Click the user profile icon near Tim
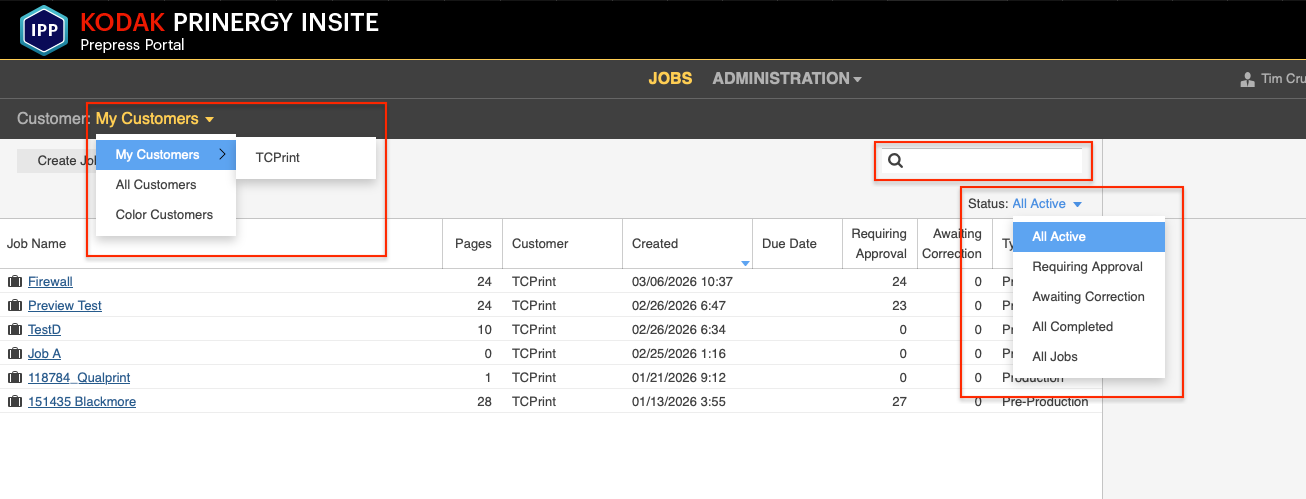Viewport: 1306px width, 499px height. point(1247,79)
